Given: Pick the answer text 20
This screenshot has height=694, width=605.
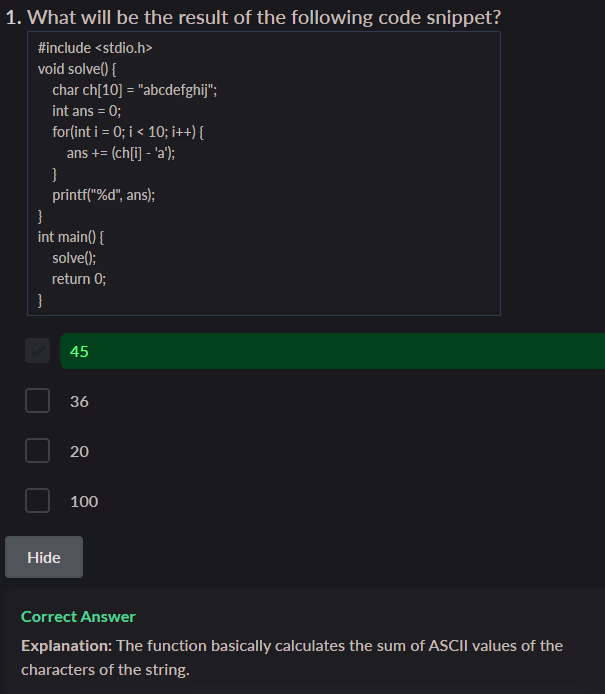Looking at the screenshot, I should 80,451.
